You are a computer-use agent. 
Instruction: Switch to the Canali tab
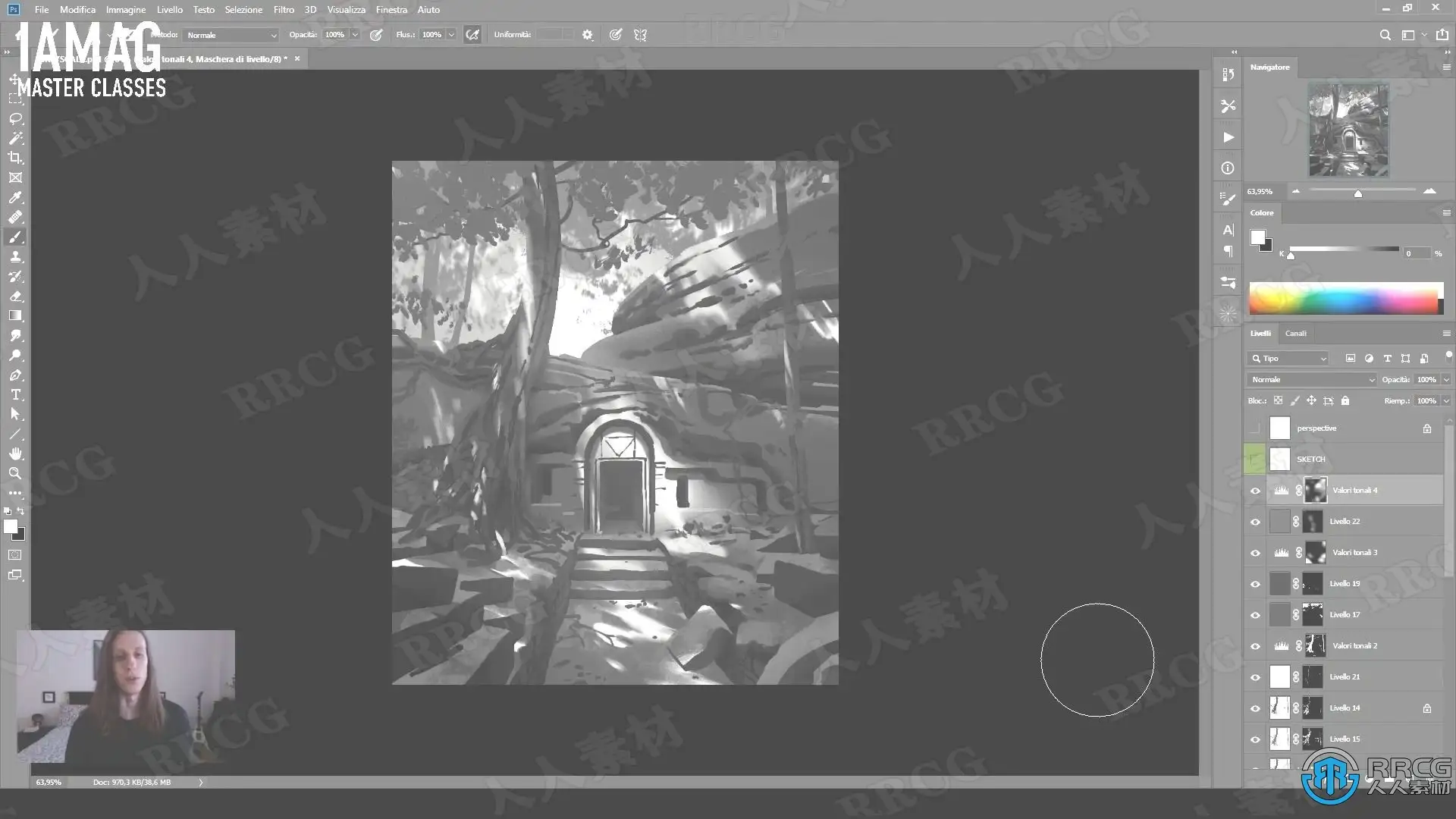pyautogui.click(x=1295, y=333)
